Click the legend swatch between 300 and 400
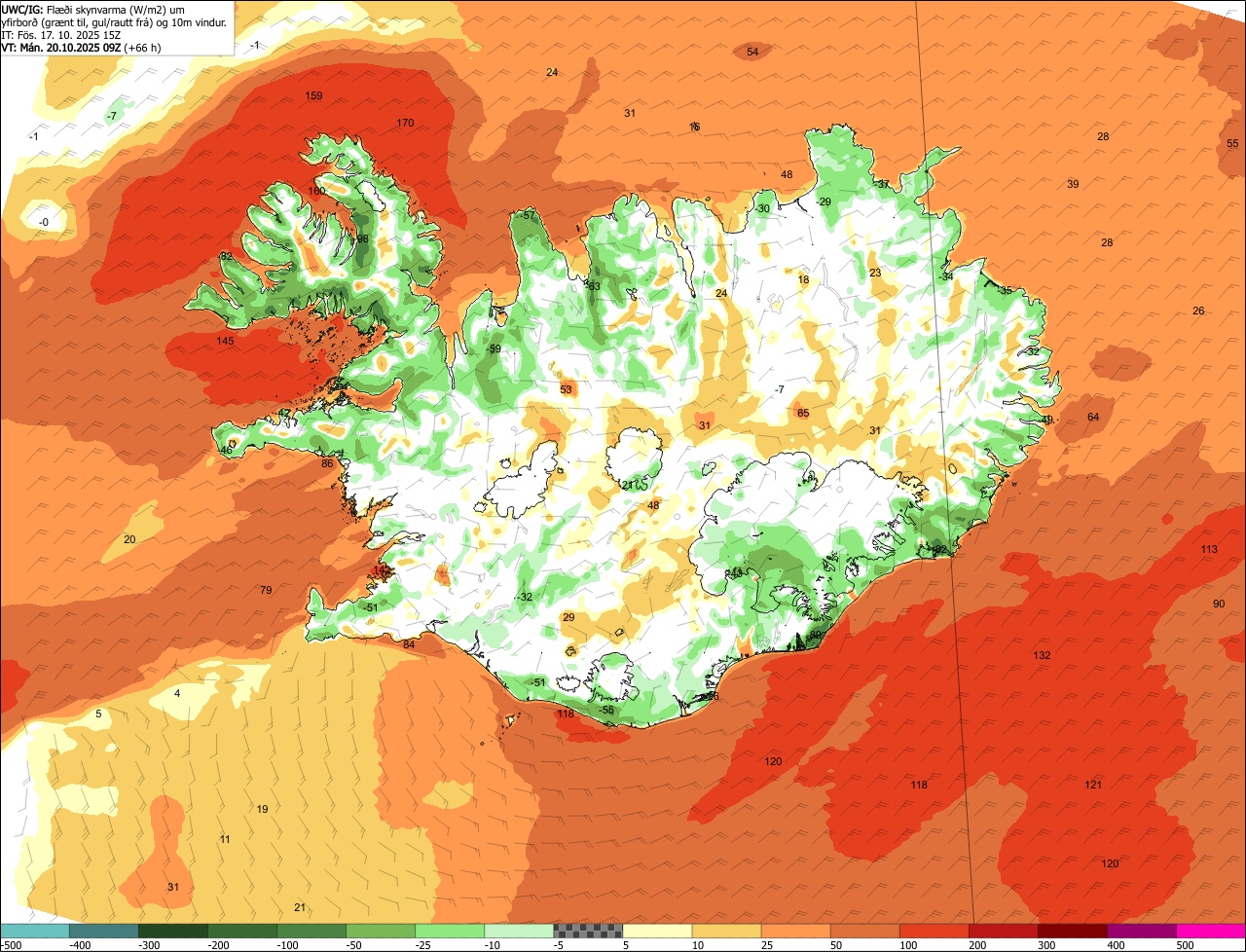1246x952 pixels. tap(1072, 931)
